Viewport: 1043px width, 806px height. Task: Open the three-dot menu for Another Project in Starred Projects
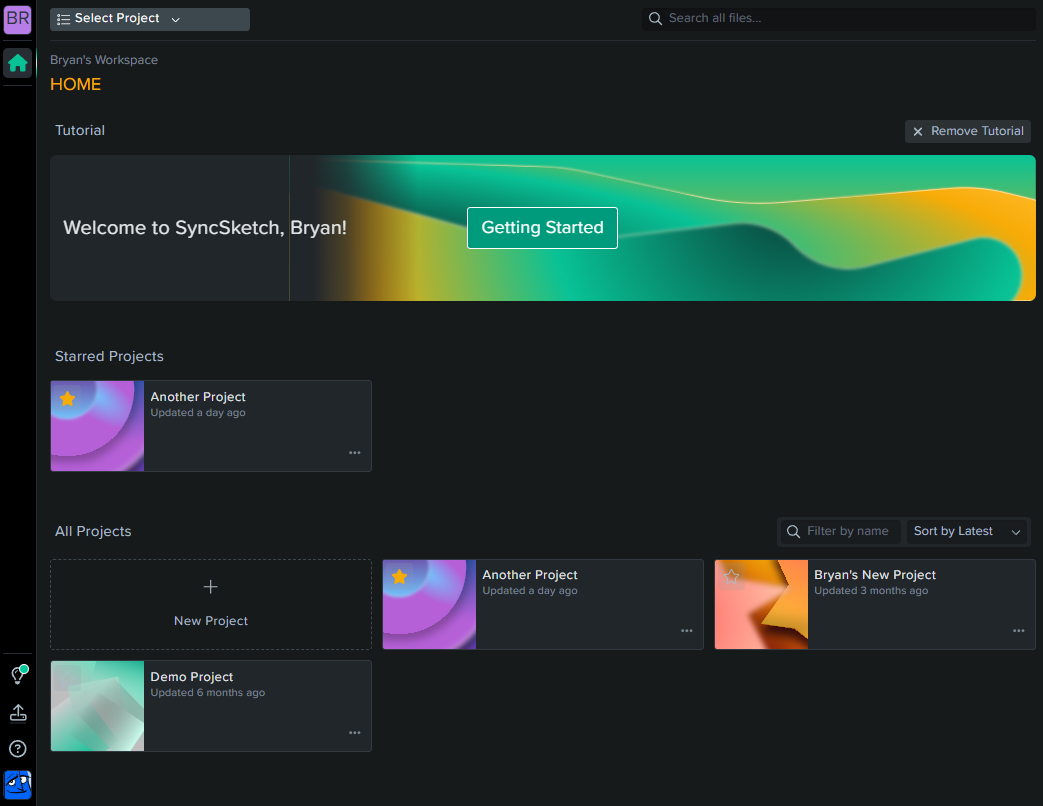(355, 453)
